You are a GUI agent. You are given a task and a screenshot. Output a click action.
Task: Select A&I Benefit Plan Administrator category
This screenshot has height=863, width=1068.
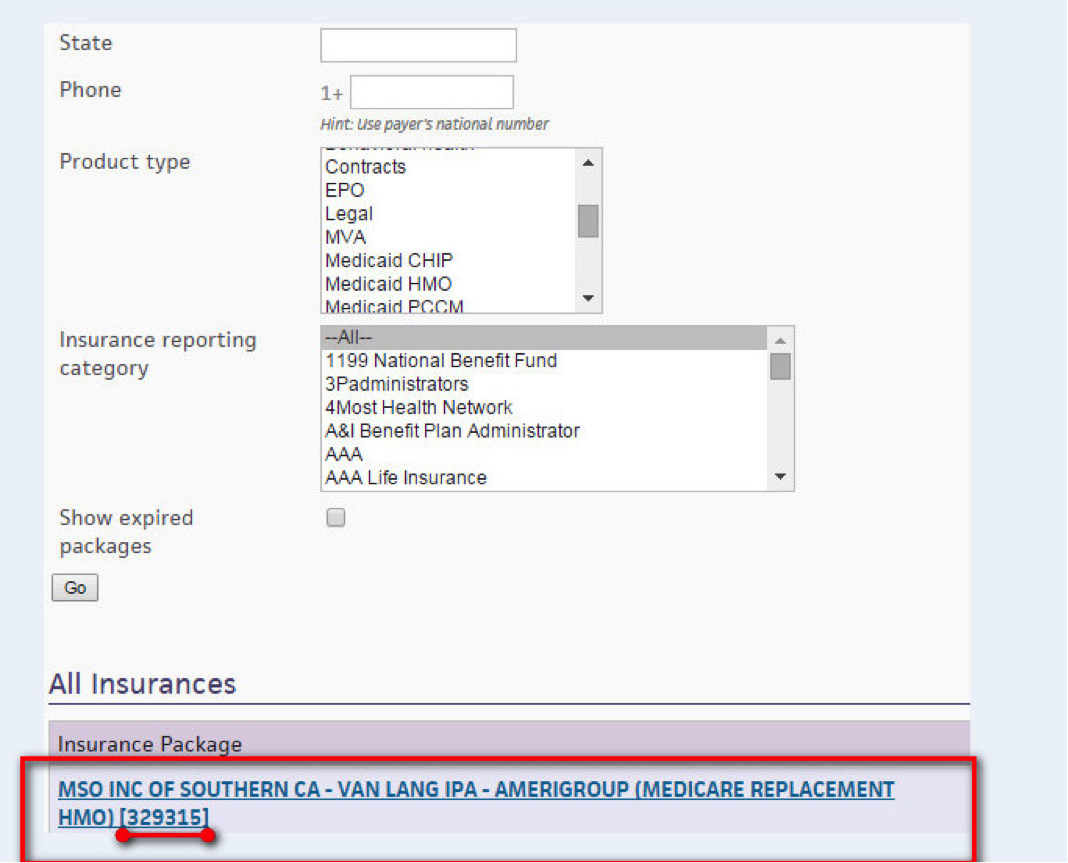coord(544,431)
